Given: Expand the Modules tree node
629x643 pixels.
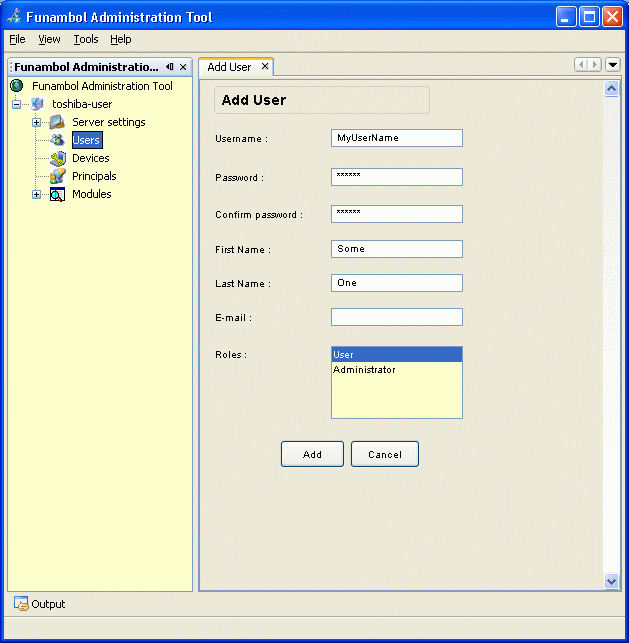Looking at the screenshot, I should (x=36, y=194).
